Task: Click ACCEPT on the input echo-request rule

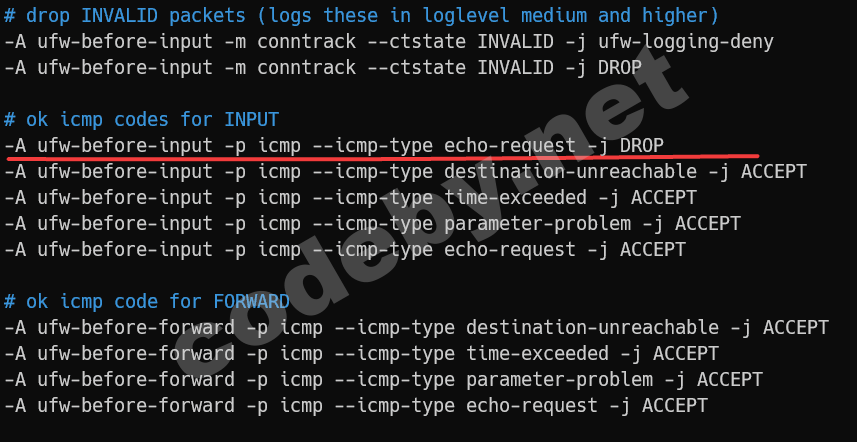Action: tap(652, 250)
